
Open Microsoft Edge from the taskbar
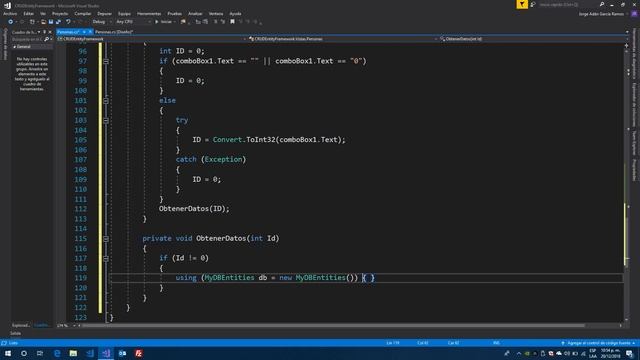point(57,353)
